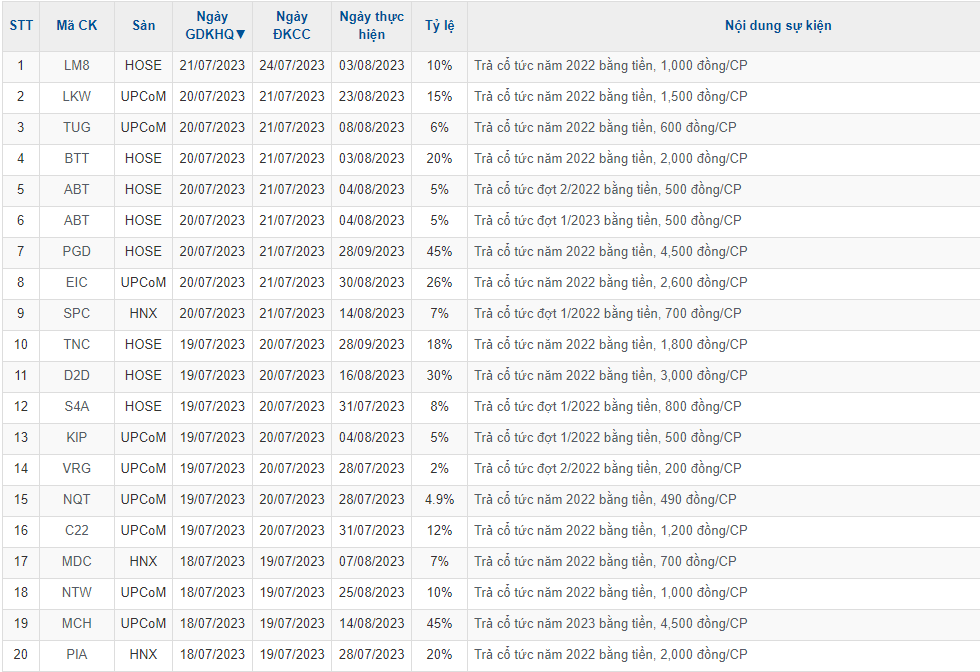Click the PGD ticker in row 7
The image size is (980, 672).
(76, 251)
